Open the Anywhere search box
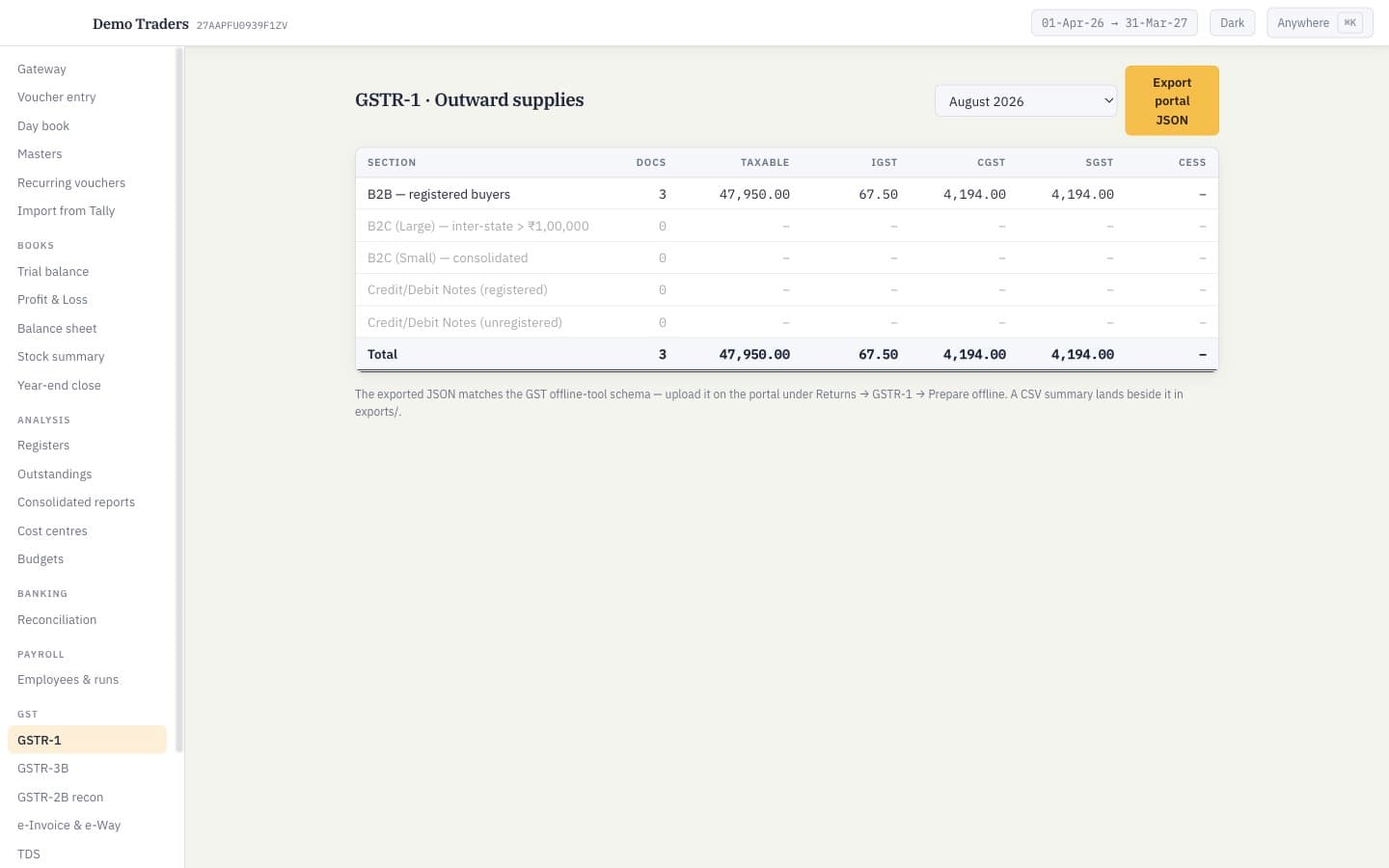This screenshot has height=868, width=1389. coord(1320,23)
